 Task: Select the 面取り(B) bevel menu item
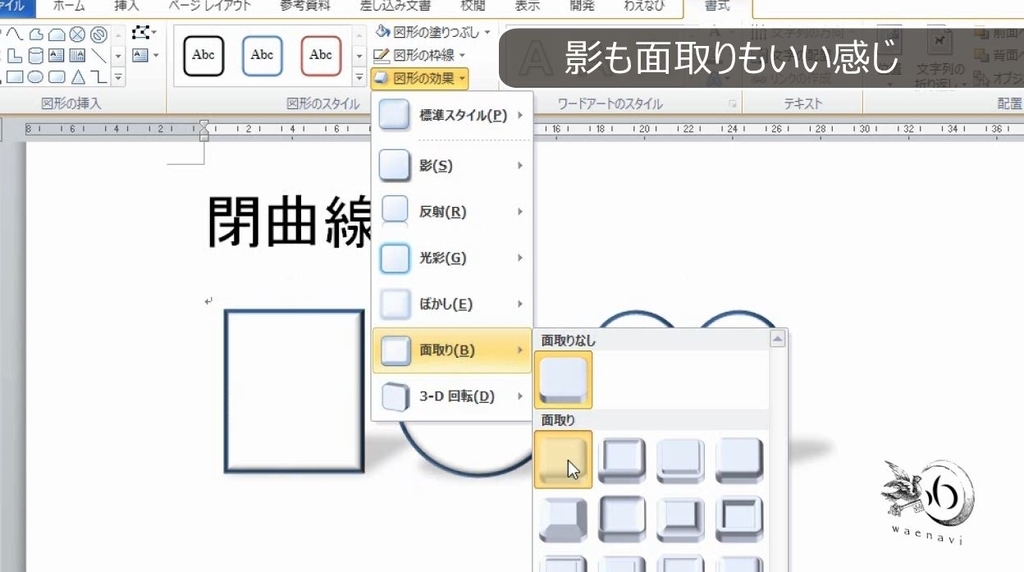coord(451,350)
